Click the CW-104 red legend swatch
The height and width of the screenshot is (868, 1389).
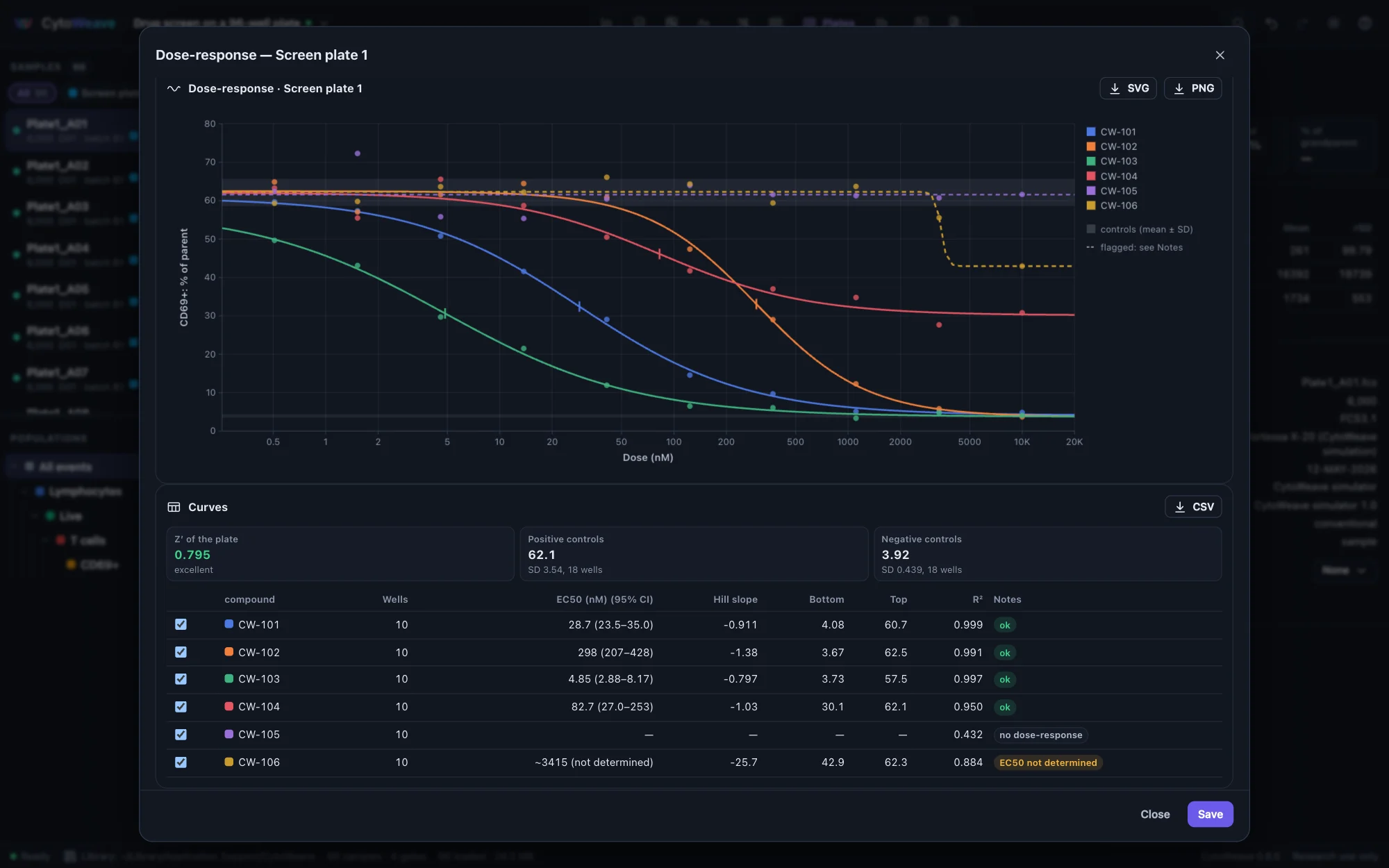tap(1091, 176)
